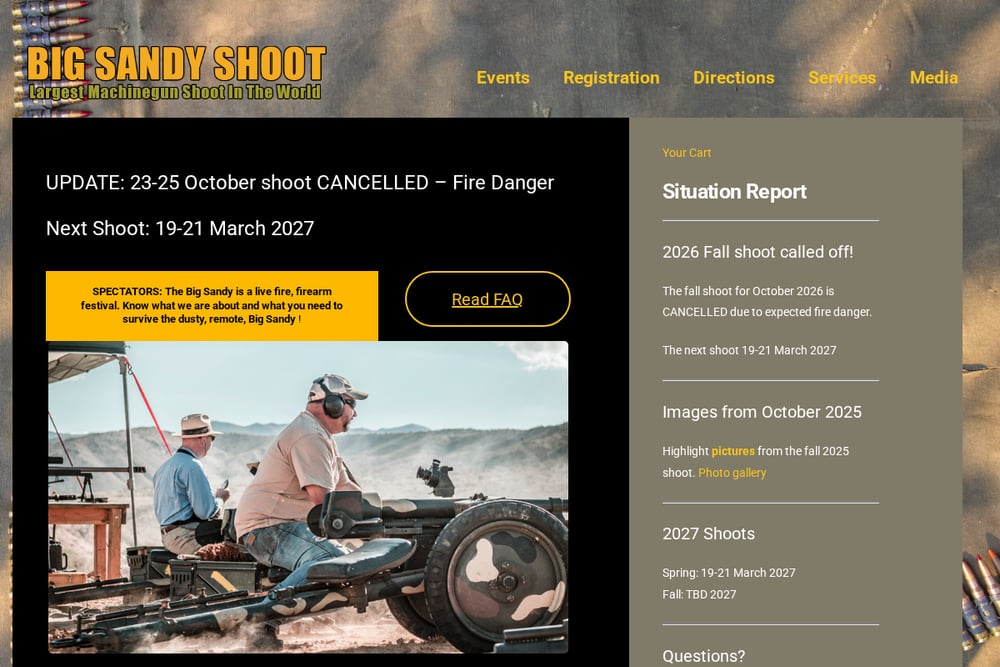
Task: Click 'The next shoot 19-21 March 2027' text
Action: click(749, 350)
